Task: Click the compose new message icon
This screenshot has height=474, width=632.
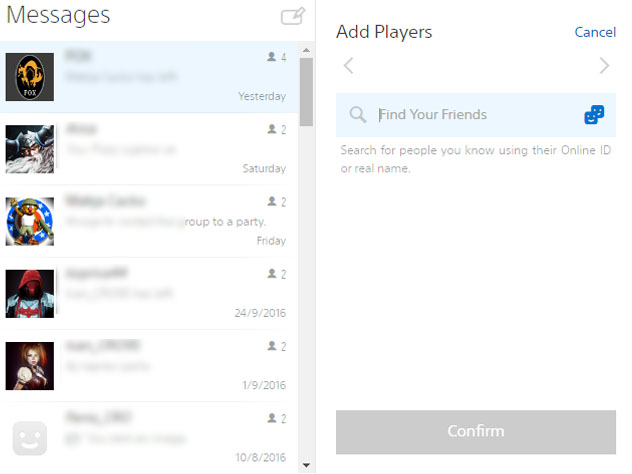Action: tap(292, 16)
